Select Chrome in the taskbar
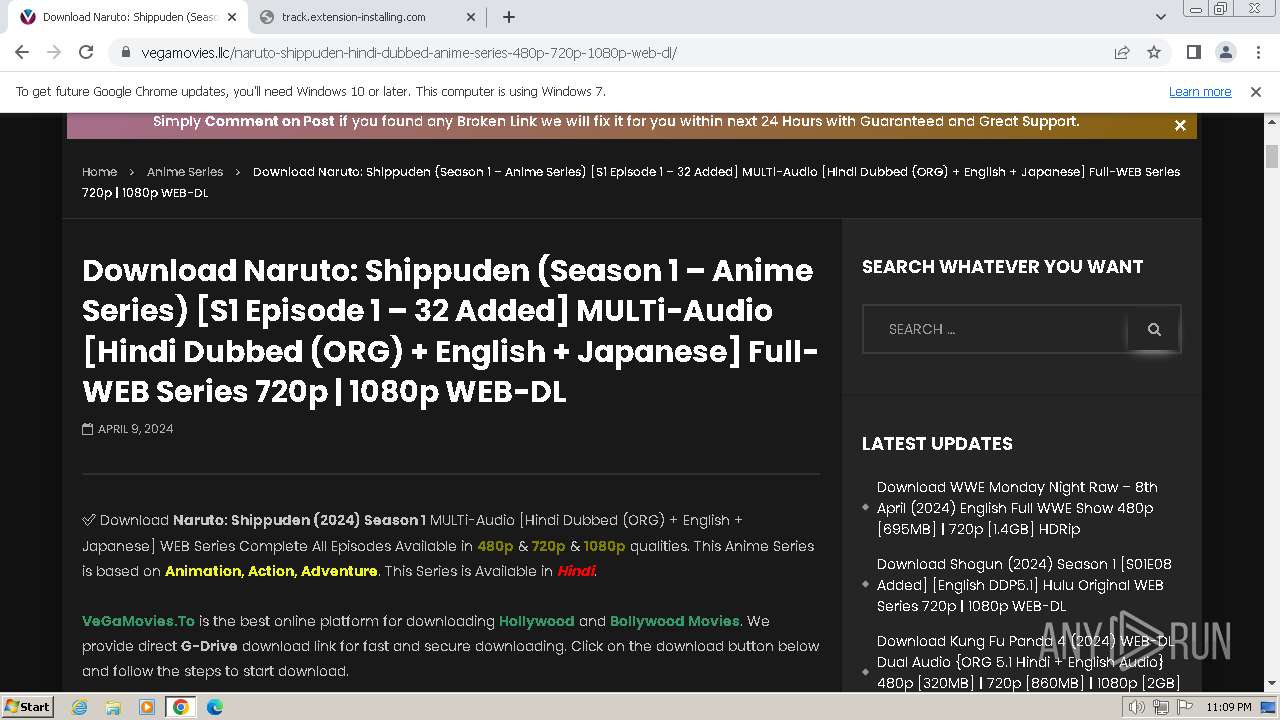Image resolution: width=1280 pixels, height=720 pixels. click(x=180, y=707)
